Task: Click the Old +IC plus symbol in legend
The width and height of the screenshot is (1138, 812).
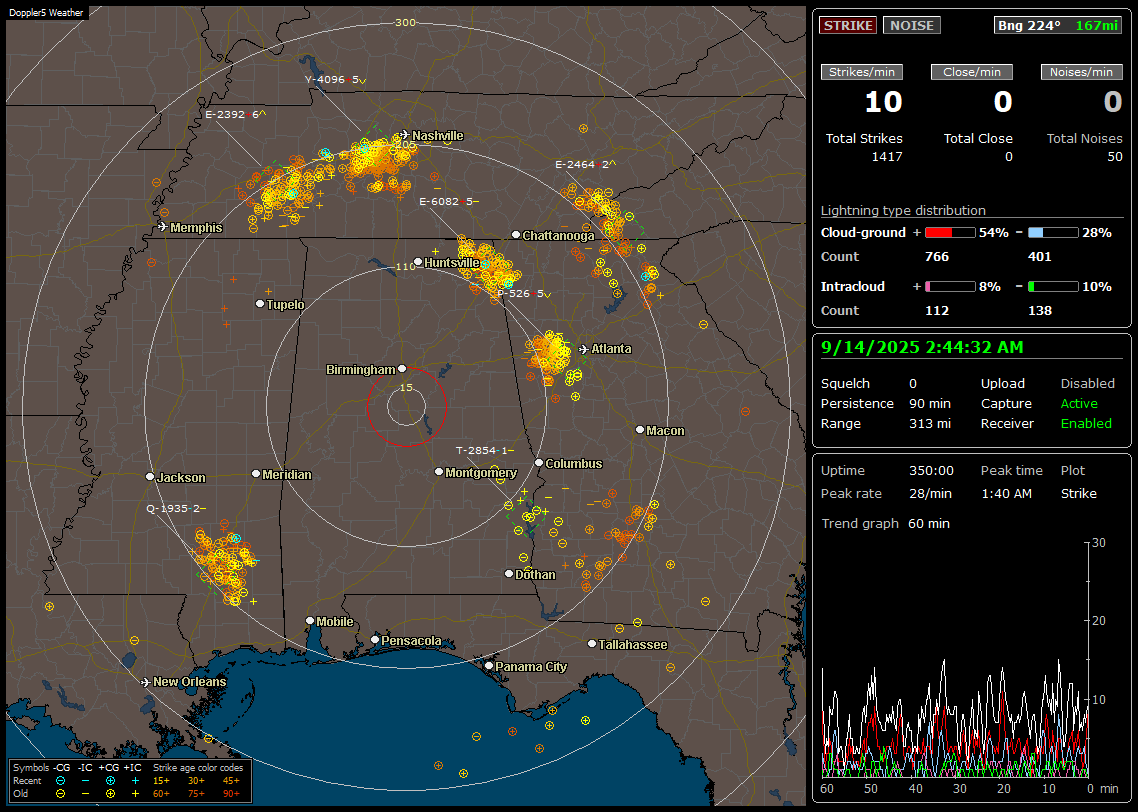Action: click(x=135, y=794)
